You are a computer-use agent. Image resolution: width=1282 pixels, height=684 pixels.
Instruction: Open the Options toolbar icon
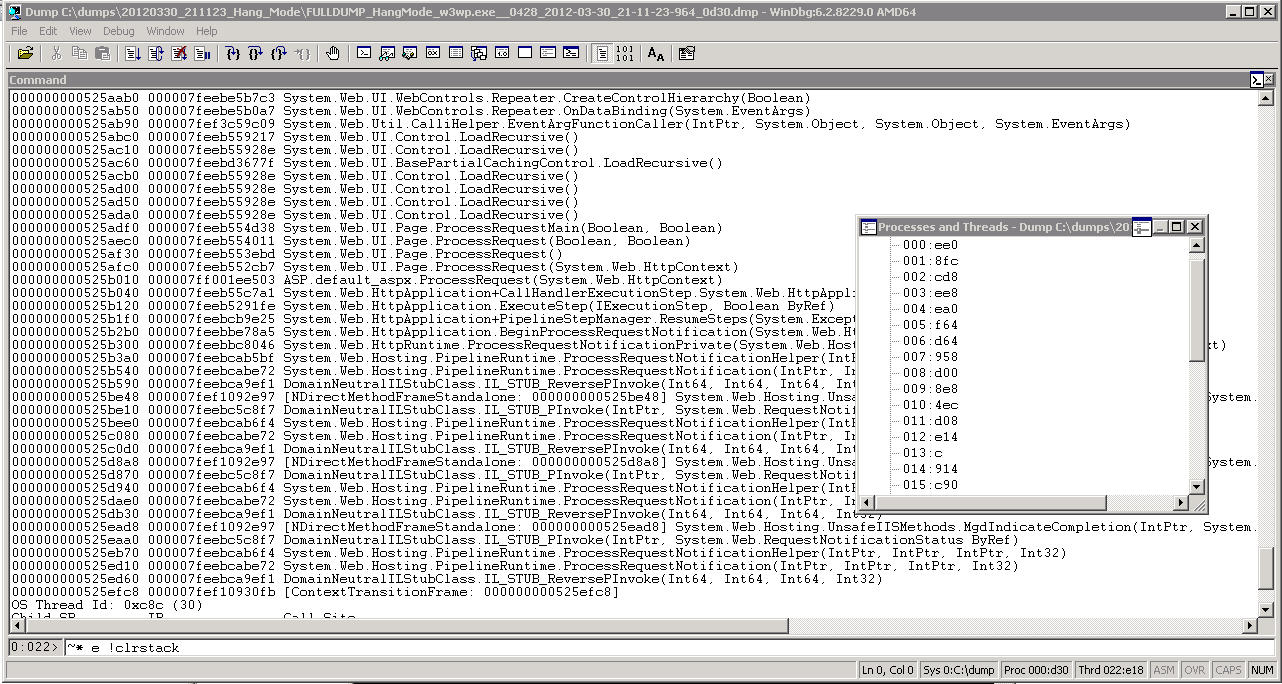pyautogui.click(x=686, y=53)
